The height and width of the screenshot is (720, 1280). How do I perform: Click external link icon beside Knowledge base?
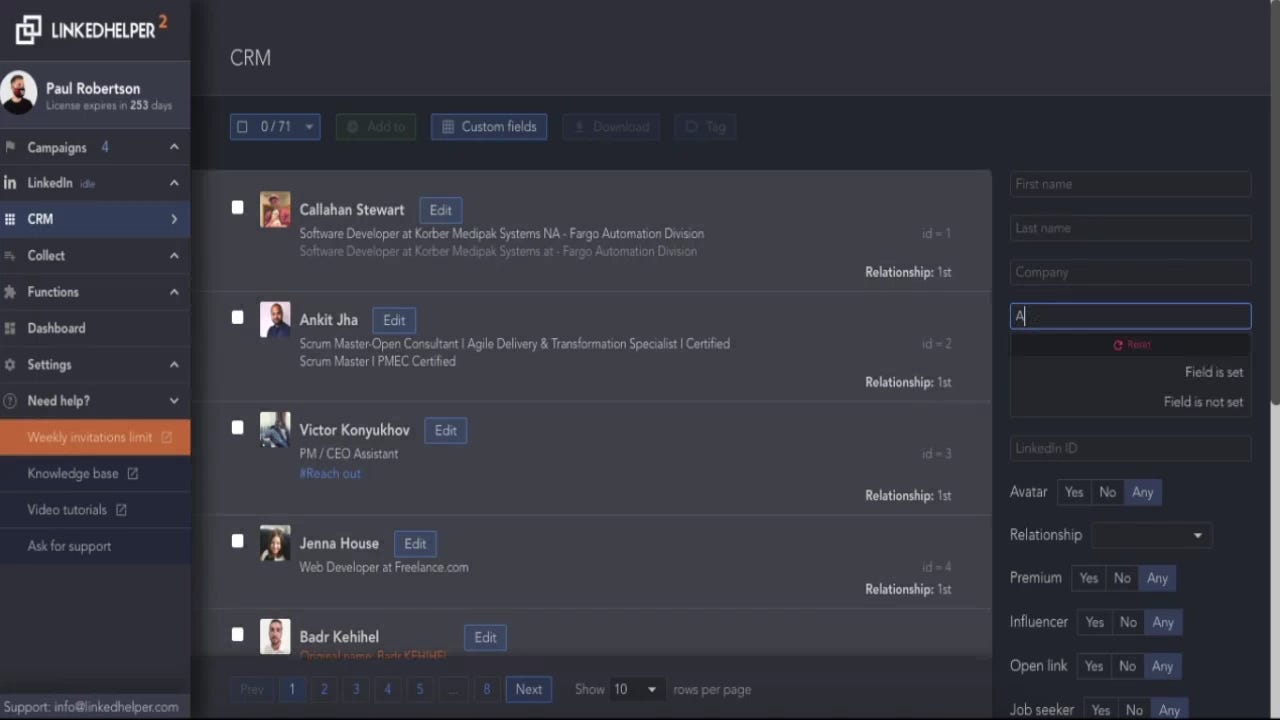pos(132,473)
